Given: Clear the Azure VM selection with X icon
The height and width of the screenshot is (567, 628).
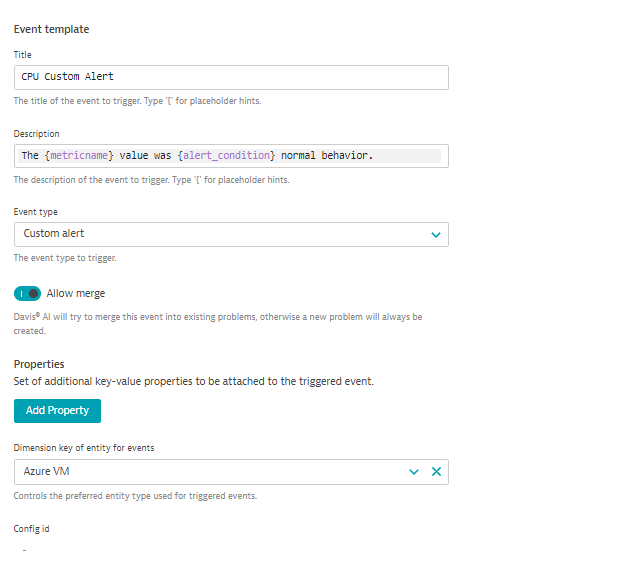Looking at the screenshot, I should click(436, 471).
